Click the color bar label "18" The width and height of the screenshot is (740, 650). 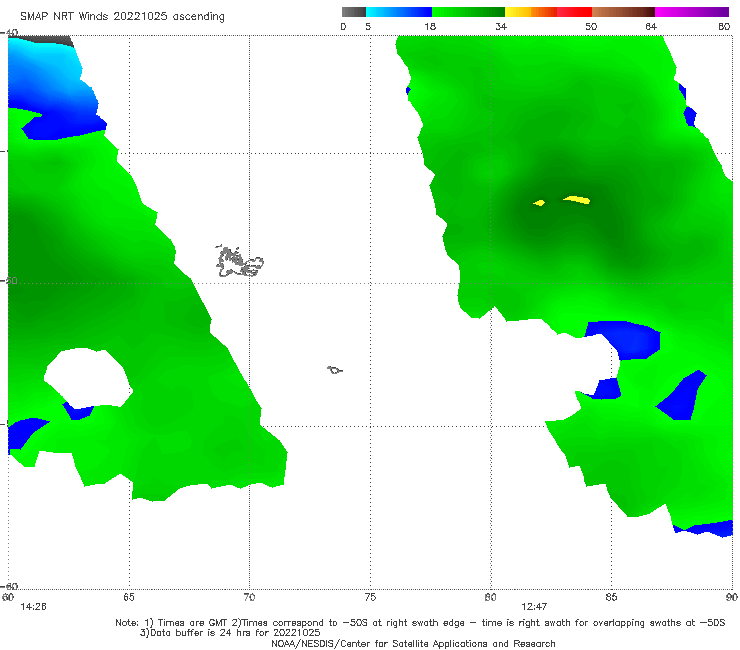(430, 27)
